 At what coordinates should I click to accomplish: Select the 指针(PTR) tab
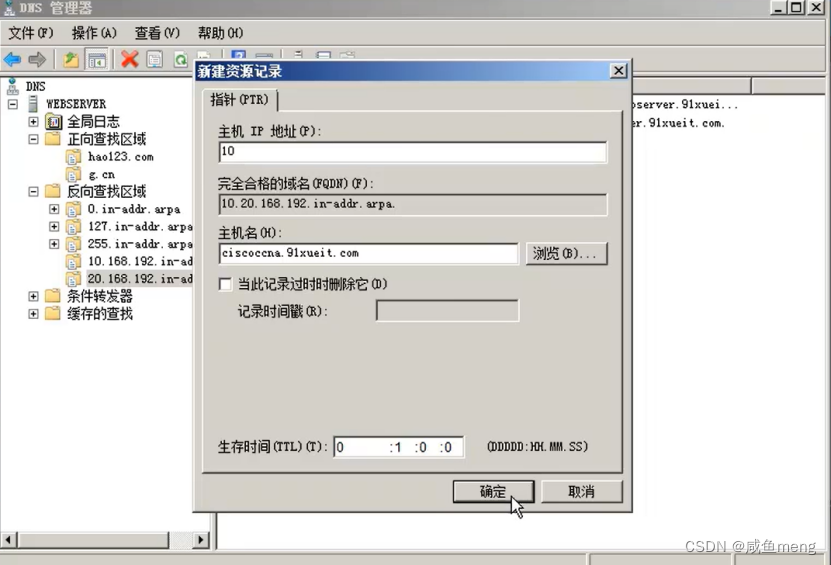click(240, 100)
